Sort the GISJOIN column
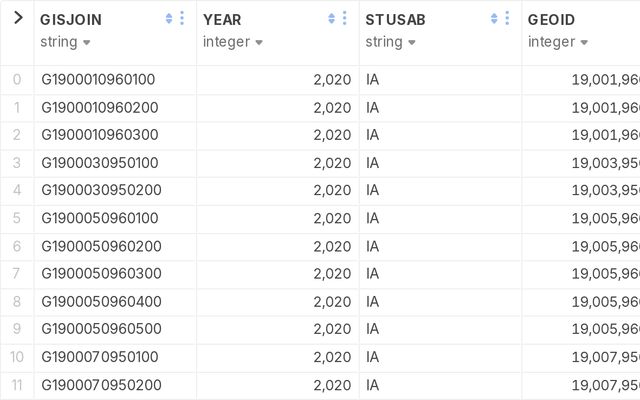The height and width of the screenshot is (400, 640). 169,19
